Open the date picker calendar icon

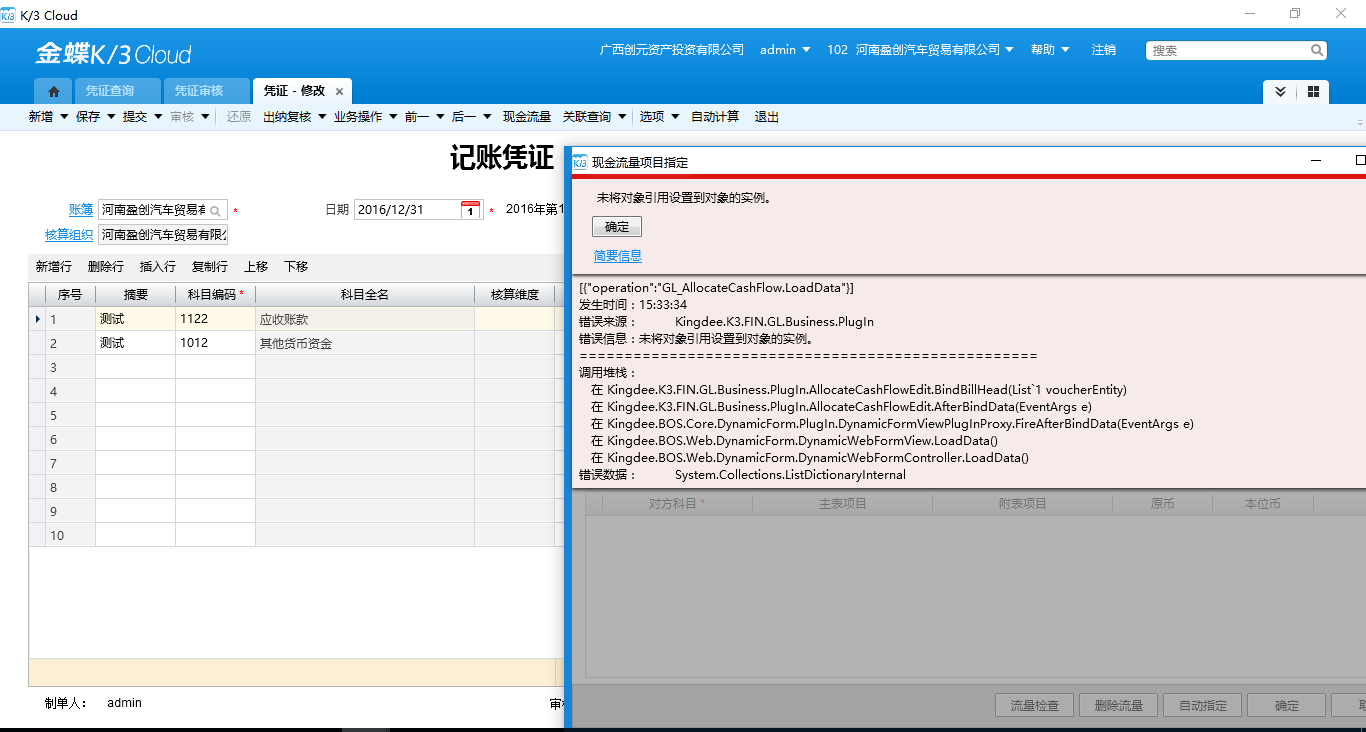(470, 210)
